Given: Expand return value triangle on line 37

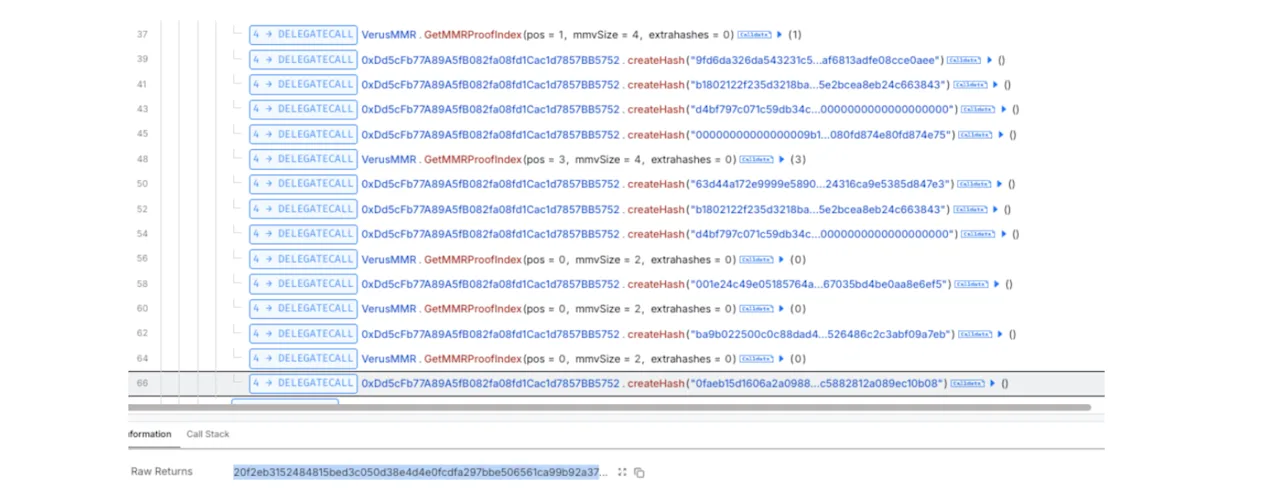Looking at the screenshot, I should [x=780, y=34].
